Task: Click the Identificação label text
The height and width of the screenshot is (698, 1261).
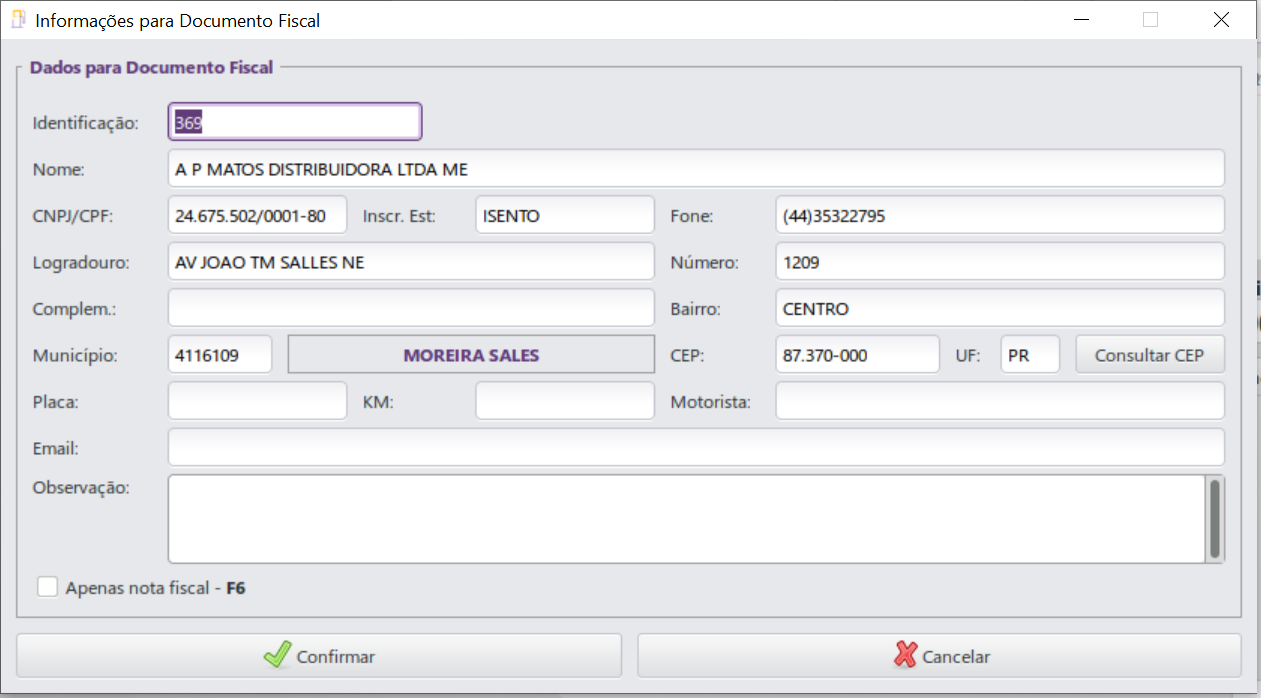Action: pos(86,123)
